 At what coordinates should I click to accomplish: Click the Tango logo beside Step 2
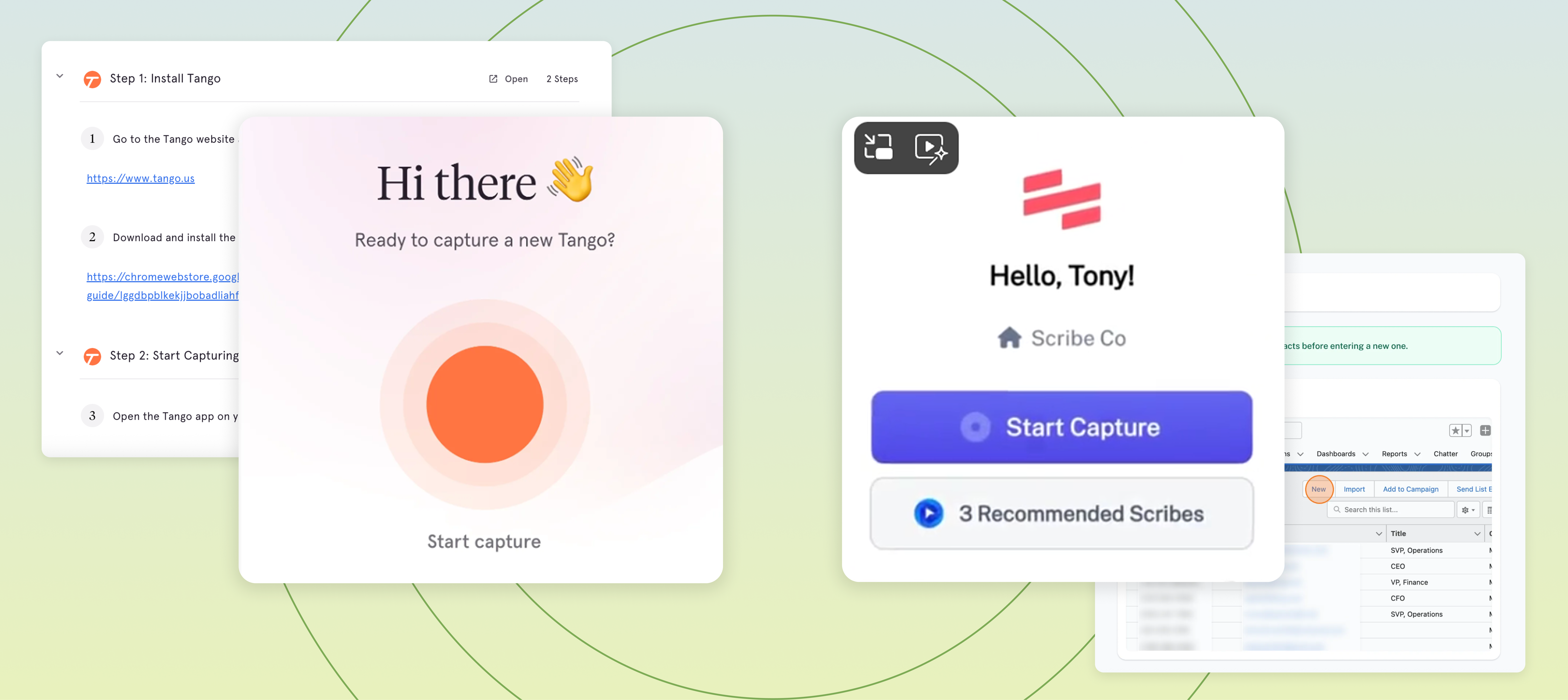pos(92,356)
